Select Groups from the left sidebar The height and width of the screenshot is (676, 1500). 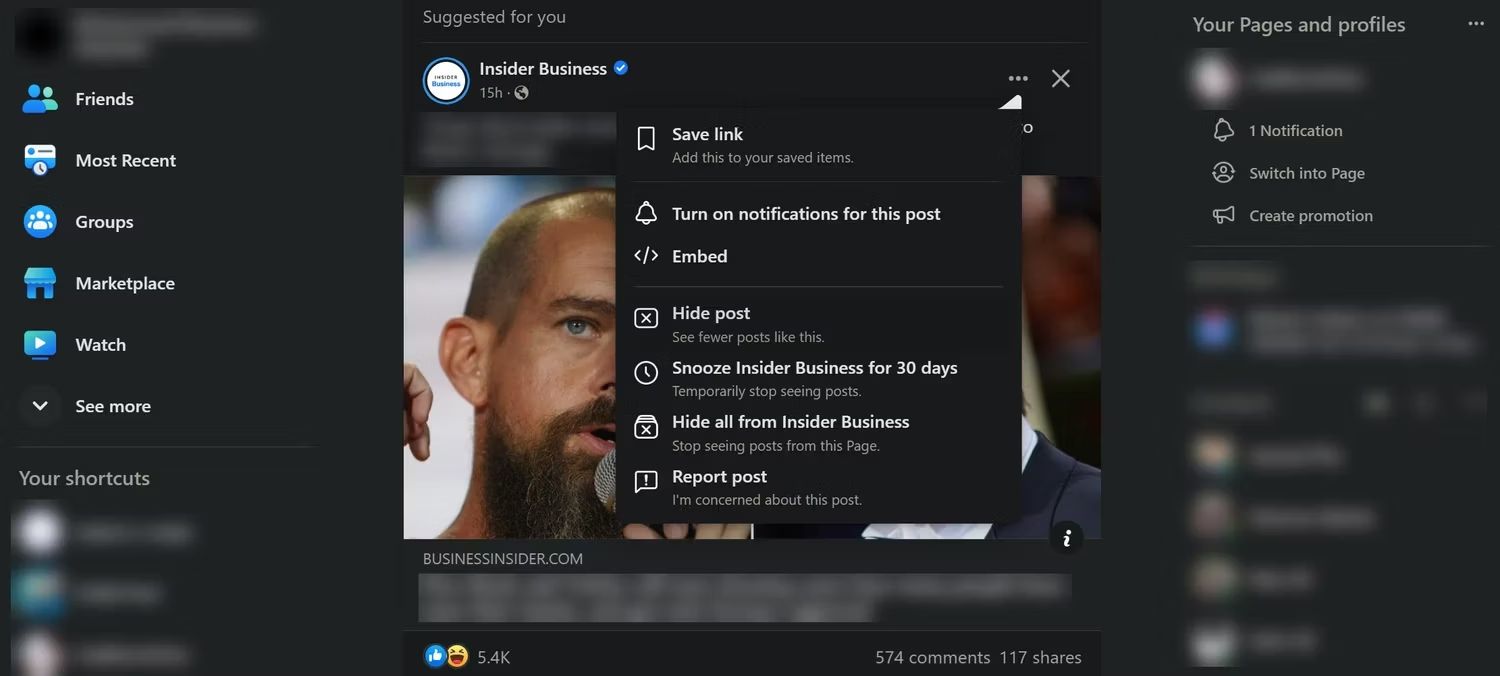tap(104, 221)
